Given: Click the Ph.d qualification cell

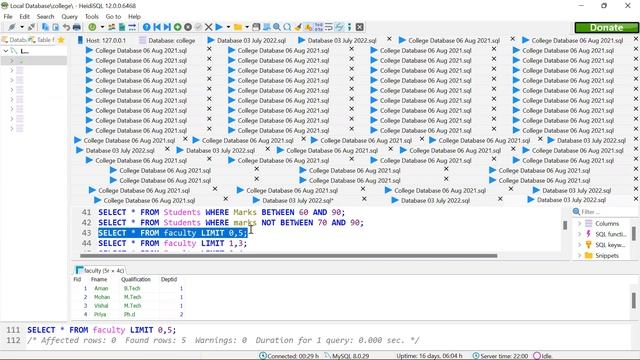Looking at the screenshot, I should [x=129, y=314].
